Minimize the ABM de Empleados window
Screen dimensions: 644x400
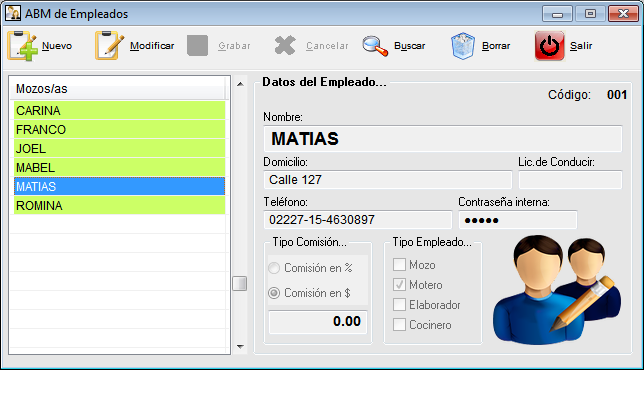[557, 14]
